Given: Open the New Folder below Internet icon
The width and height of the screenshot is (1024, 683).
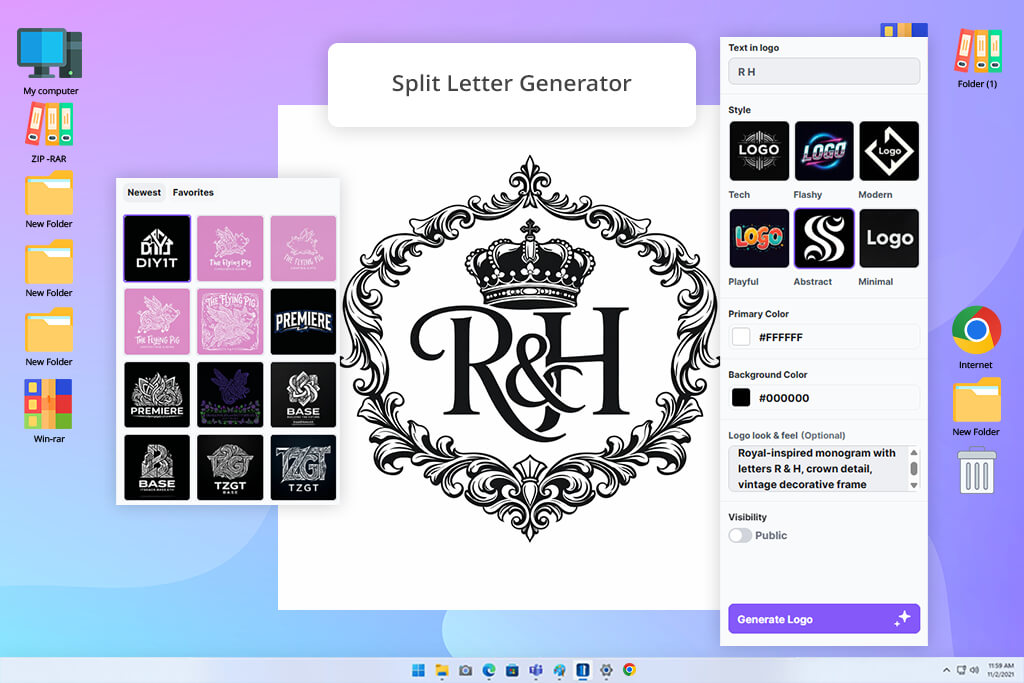Looking at the screenshot, I should (976, 407).
